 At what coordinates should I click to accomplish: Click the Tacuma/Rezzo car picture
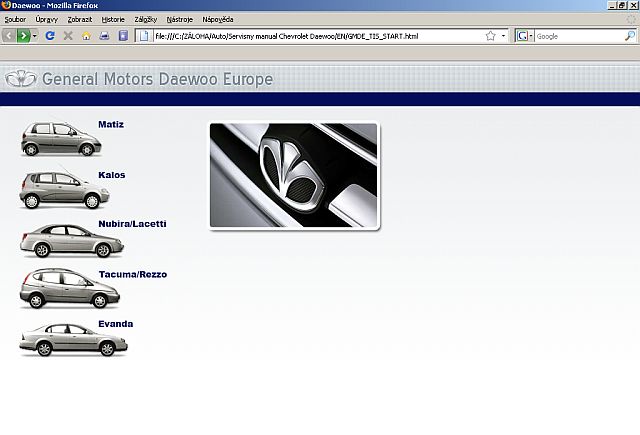click(x=69, y=288)
